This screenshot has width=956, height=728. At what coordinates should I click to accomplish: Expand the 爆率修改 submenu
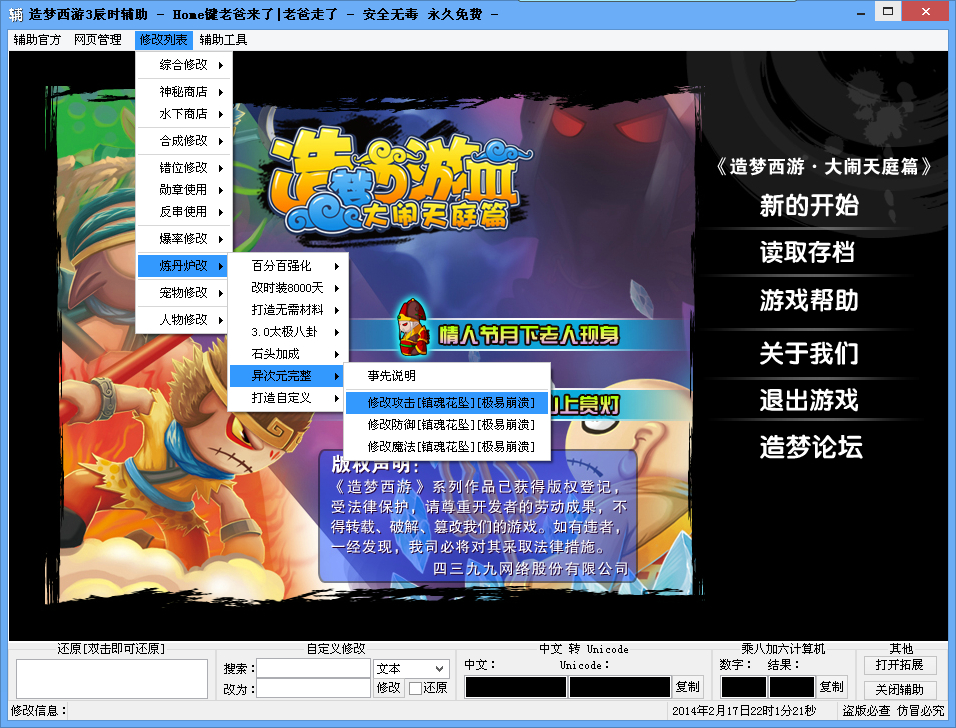(184, 238)
